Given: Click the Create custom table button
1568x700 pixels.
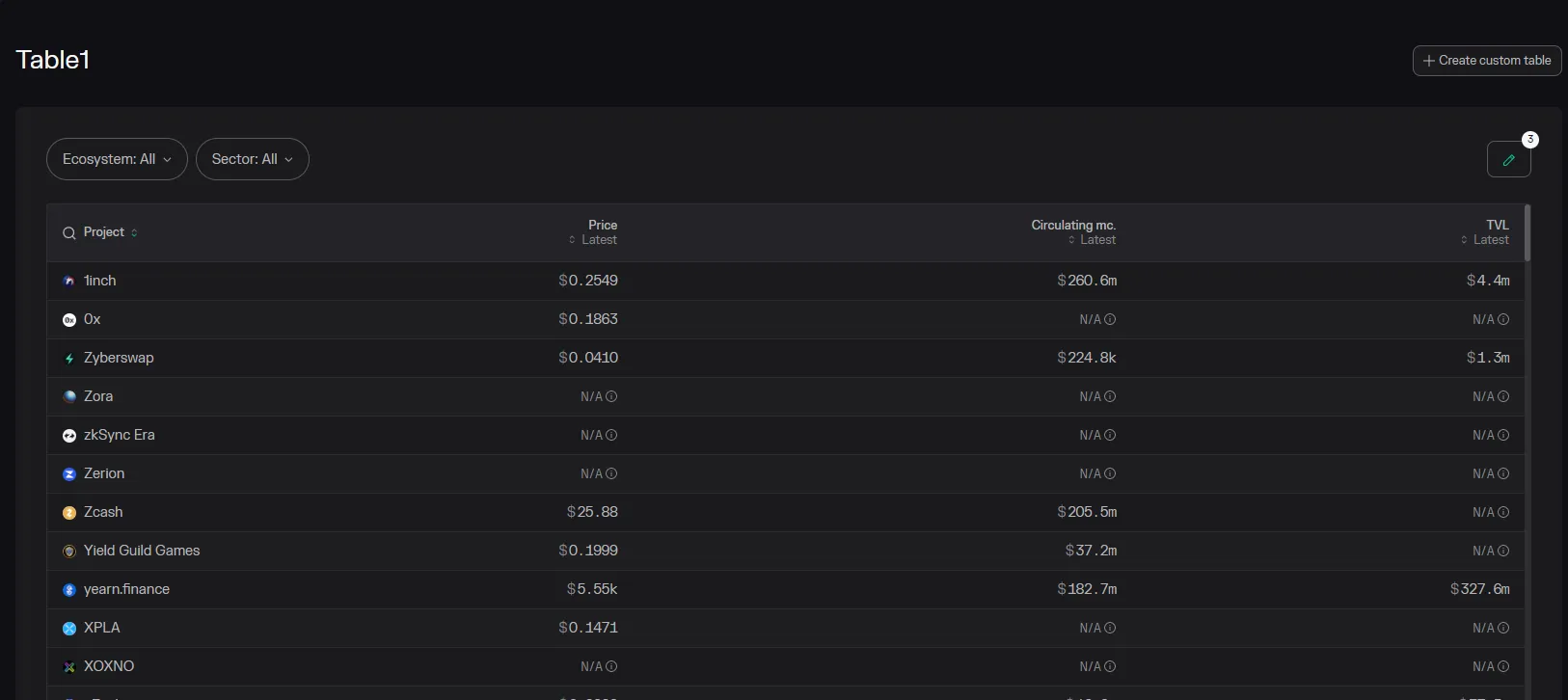Looking at the screenshot, I should [1487, 61].
